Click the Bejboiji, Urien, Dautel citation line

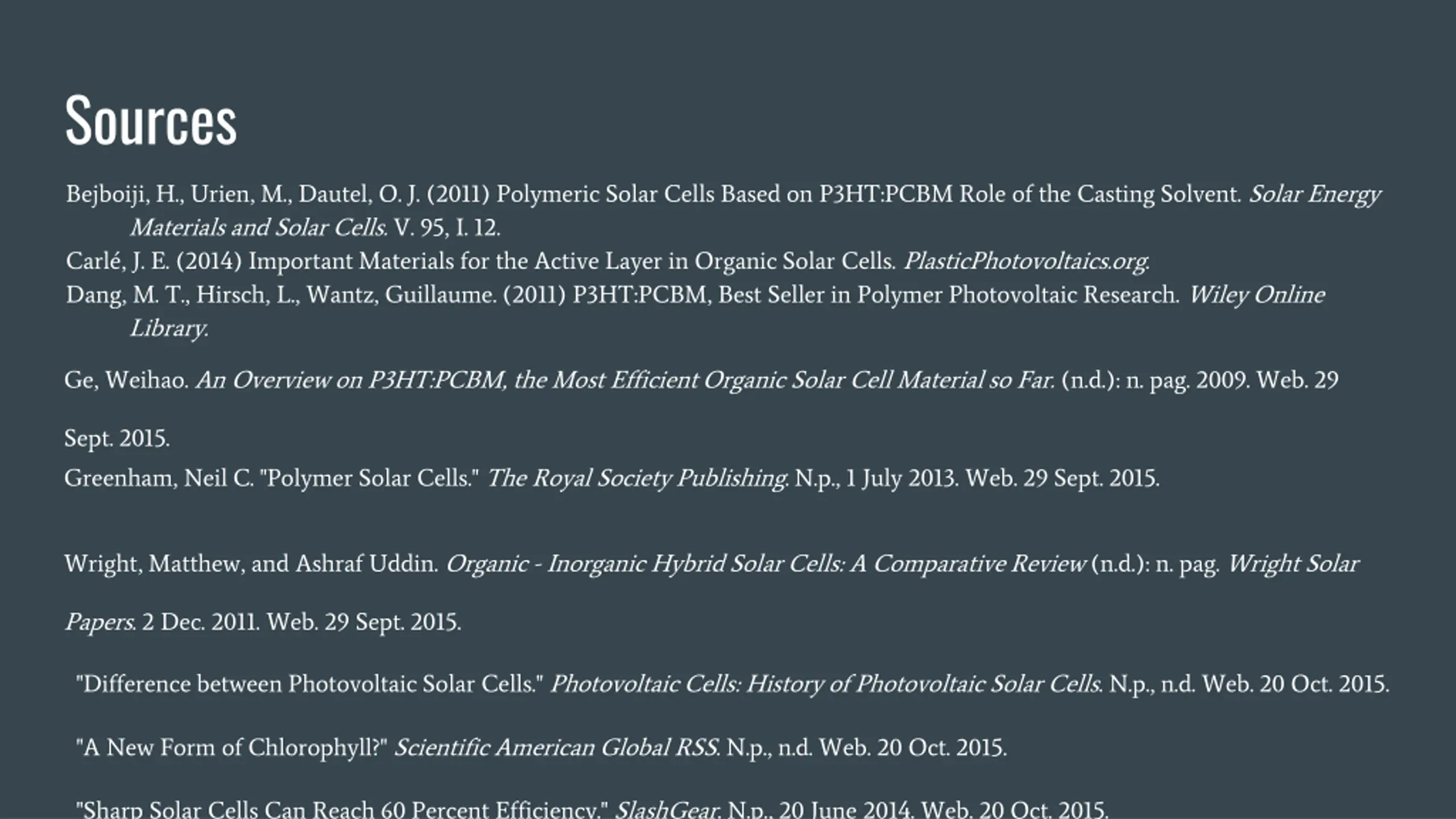[x=723, y=194]
